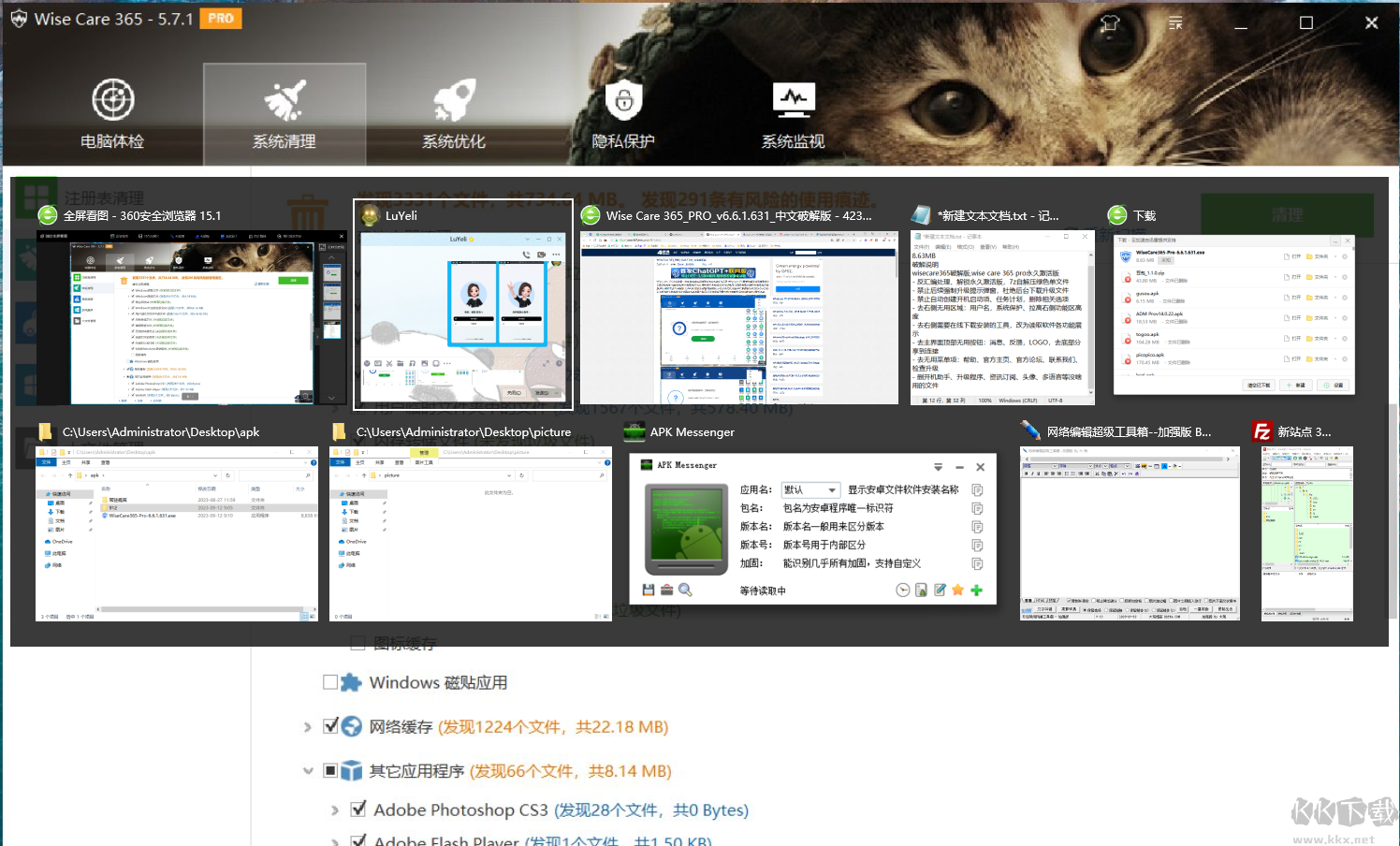
Task: Expand the Adobe Flash Player entry
Action: point(334,839)
